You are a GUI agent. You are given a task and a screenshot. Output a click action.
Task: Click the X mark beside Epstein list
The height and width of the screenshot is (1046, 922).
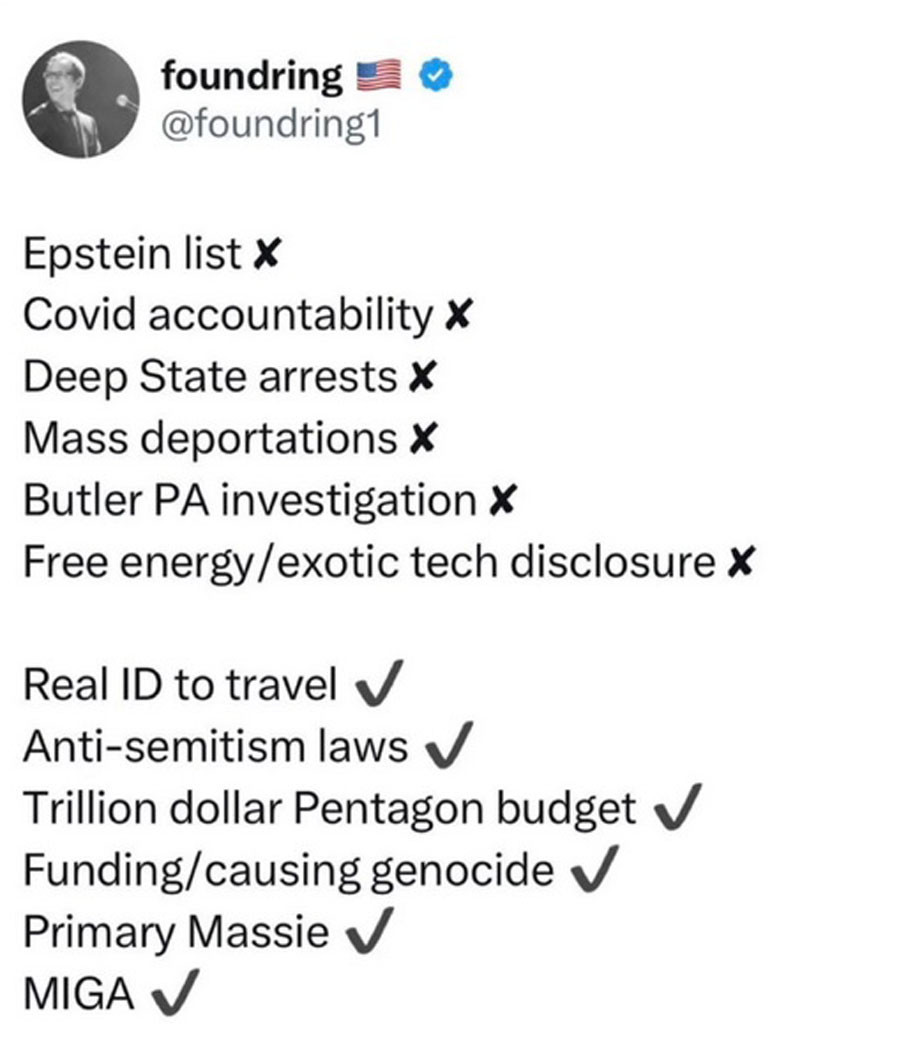tap(264, 256)
